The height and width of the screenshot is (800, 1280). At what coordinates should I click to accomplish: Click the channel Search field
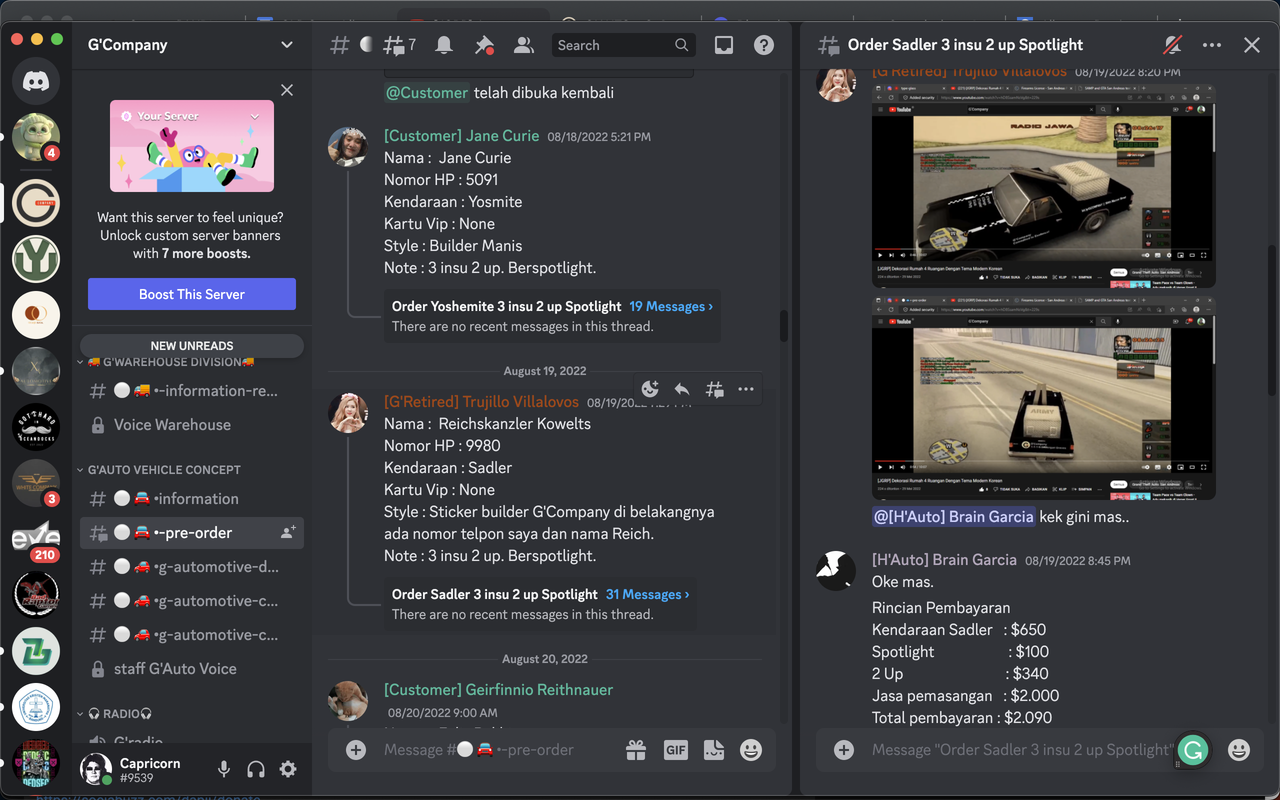624,45
